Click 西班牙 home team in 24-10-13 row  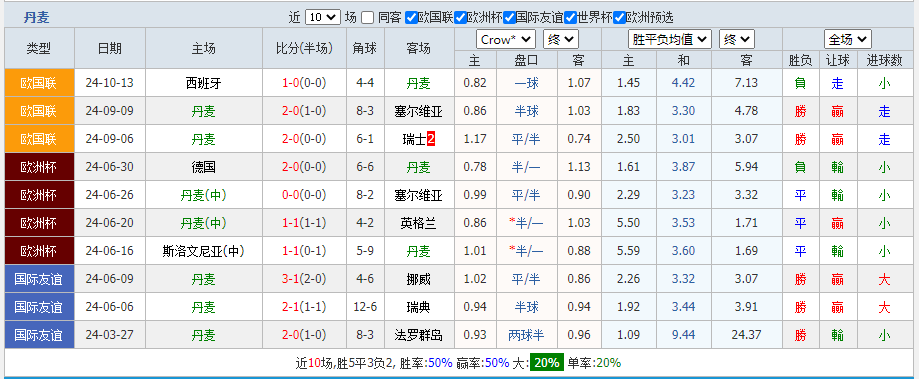pyautogui.click(x=203, y=83)
